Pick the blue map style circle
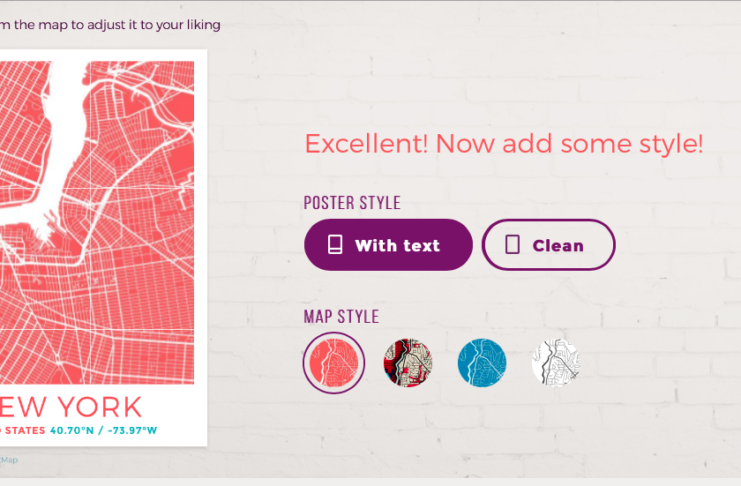 (x=482, y=363)
